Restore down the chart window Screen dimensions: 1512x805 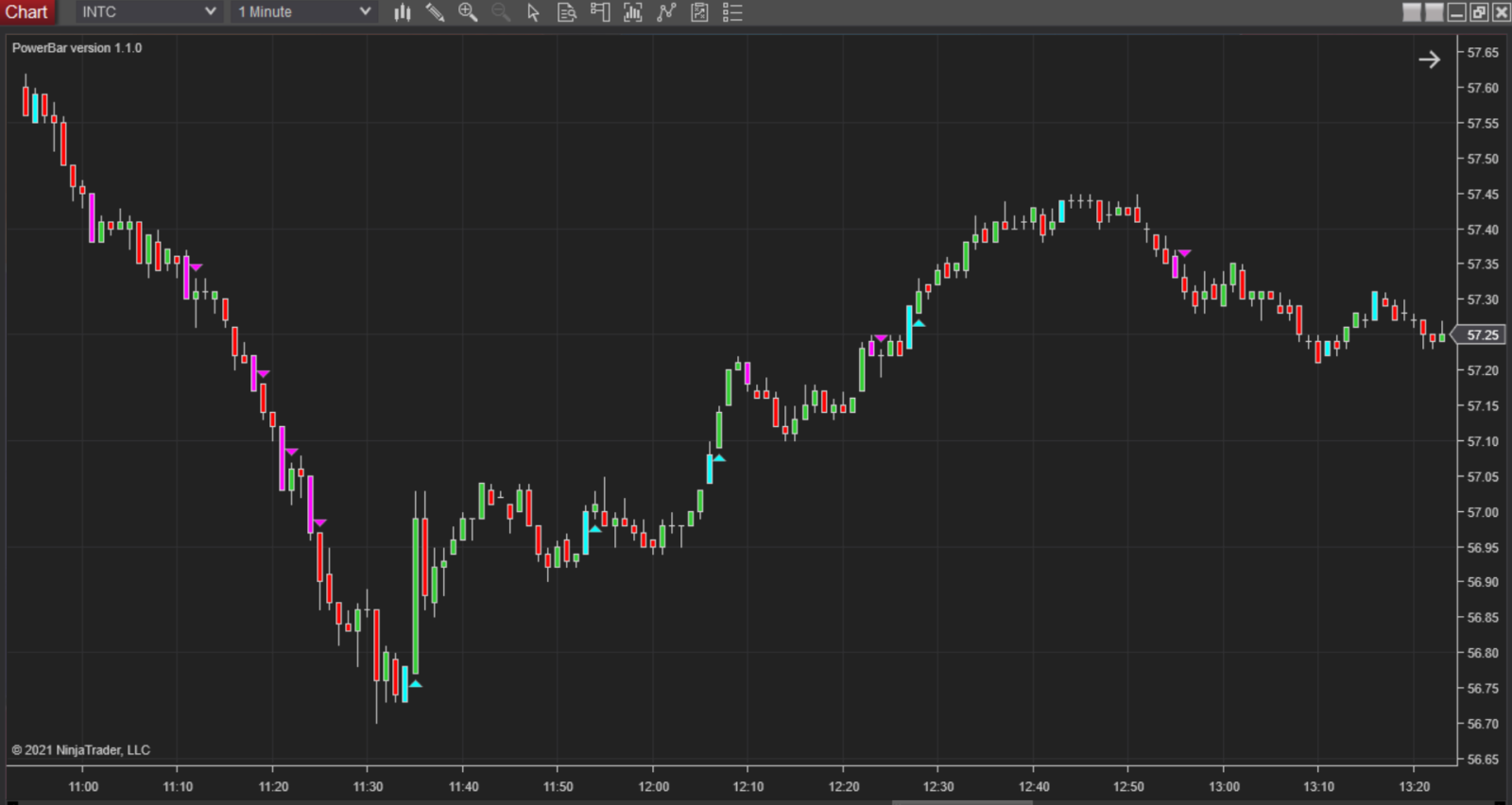(1479, 12)
